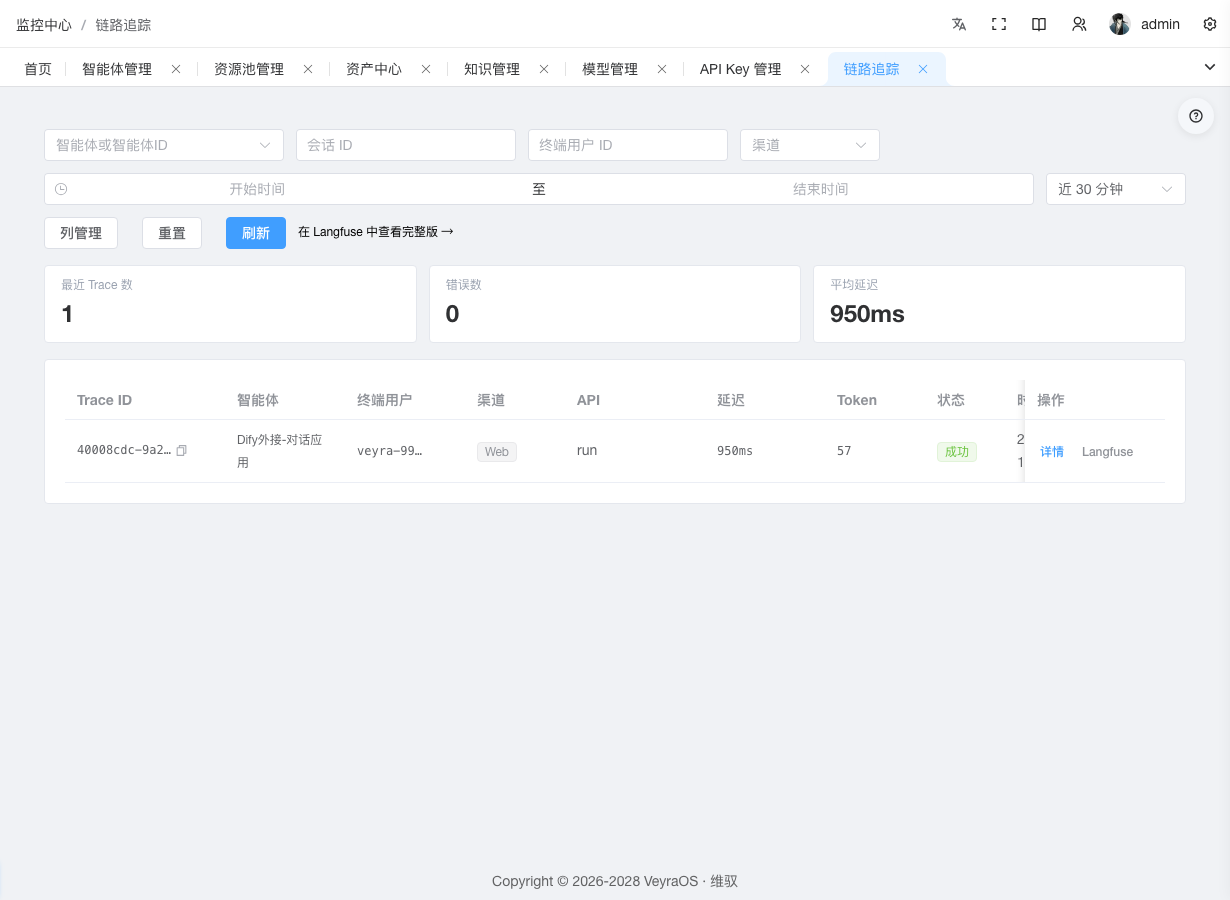Screen dimensions: 1230x900
Task: Click the 列管理 button
Action: (x=81, y=233)
